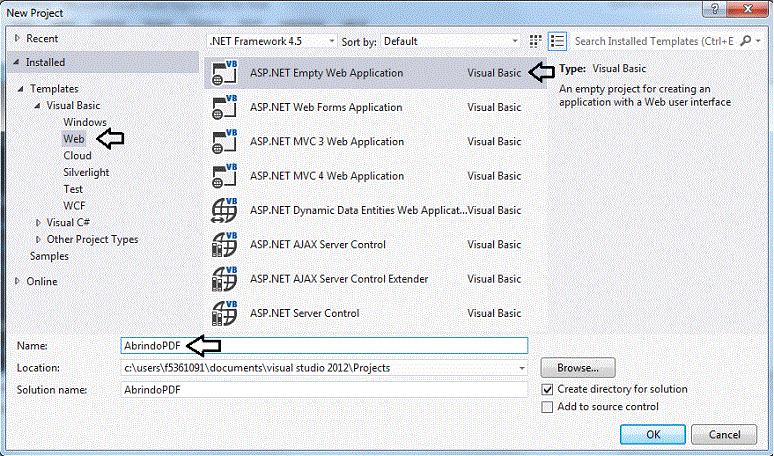
Task: Collapse the Installed section
Action: coord(17,62)
